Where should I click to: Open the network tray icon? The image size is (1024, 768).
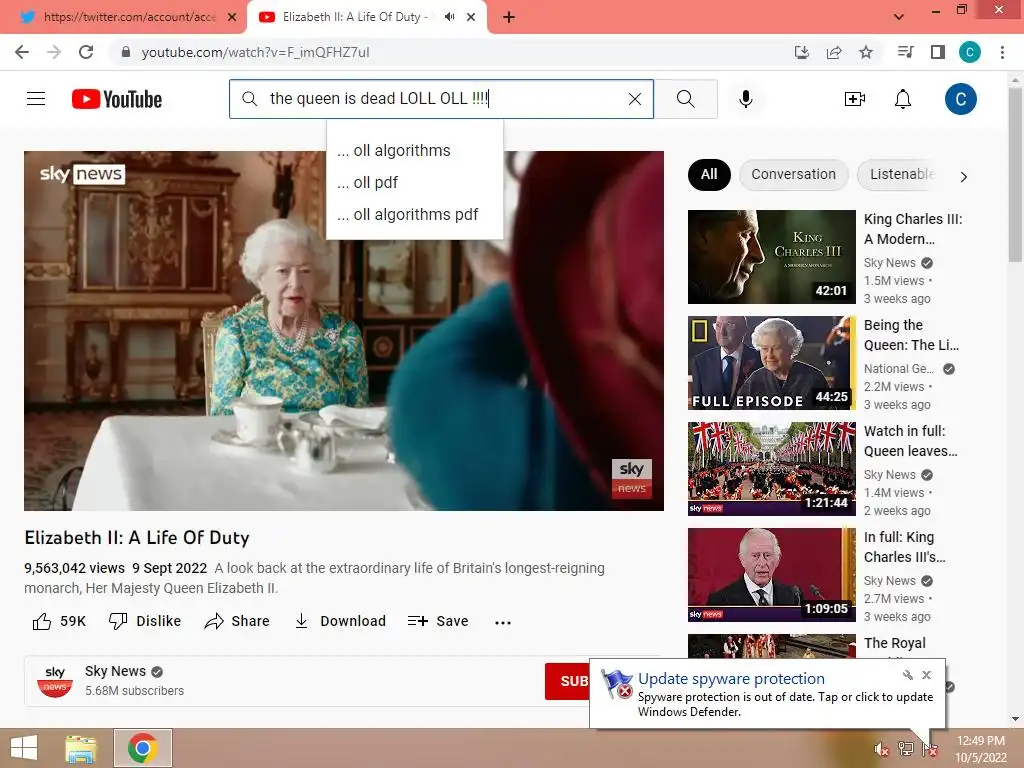pyautogui.click(x=906, y=749)
